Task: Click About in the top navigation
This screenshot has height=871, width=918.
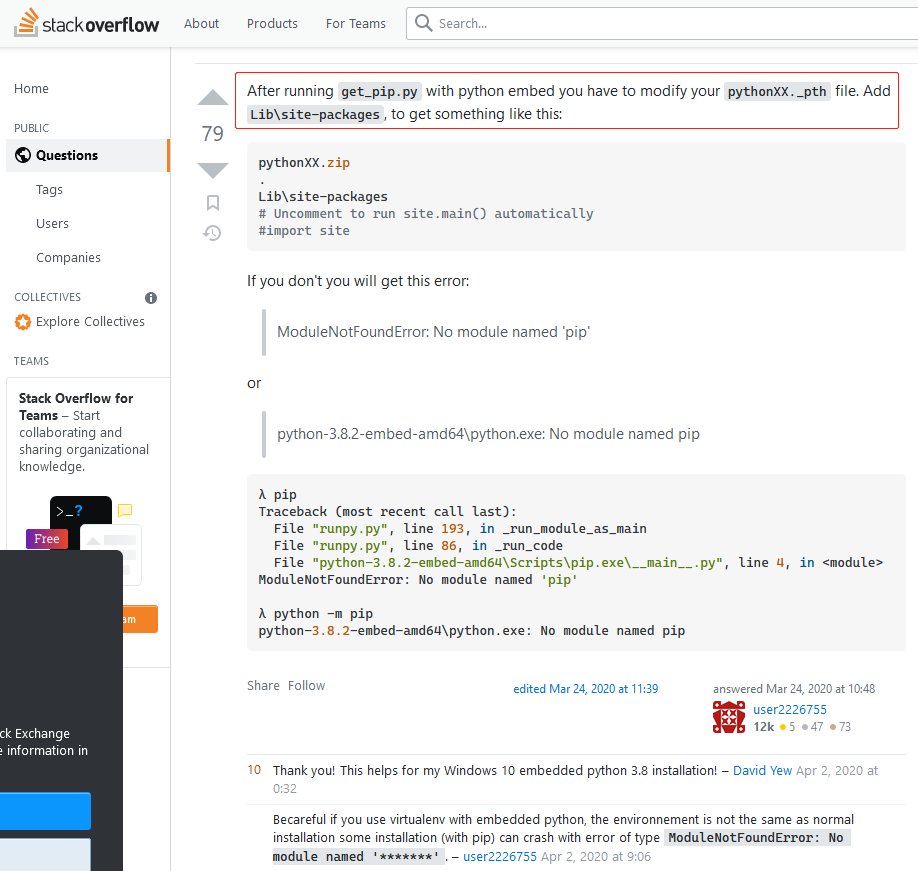Action: 201,24
